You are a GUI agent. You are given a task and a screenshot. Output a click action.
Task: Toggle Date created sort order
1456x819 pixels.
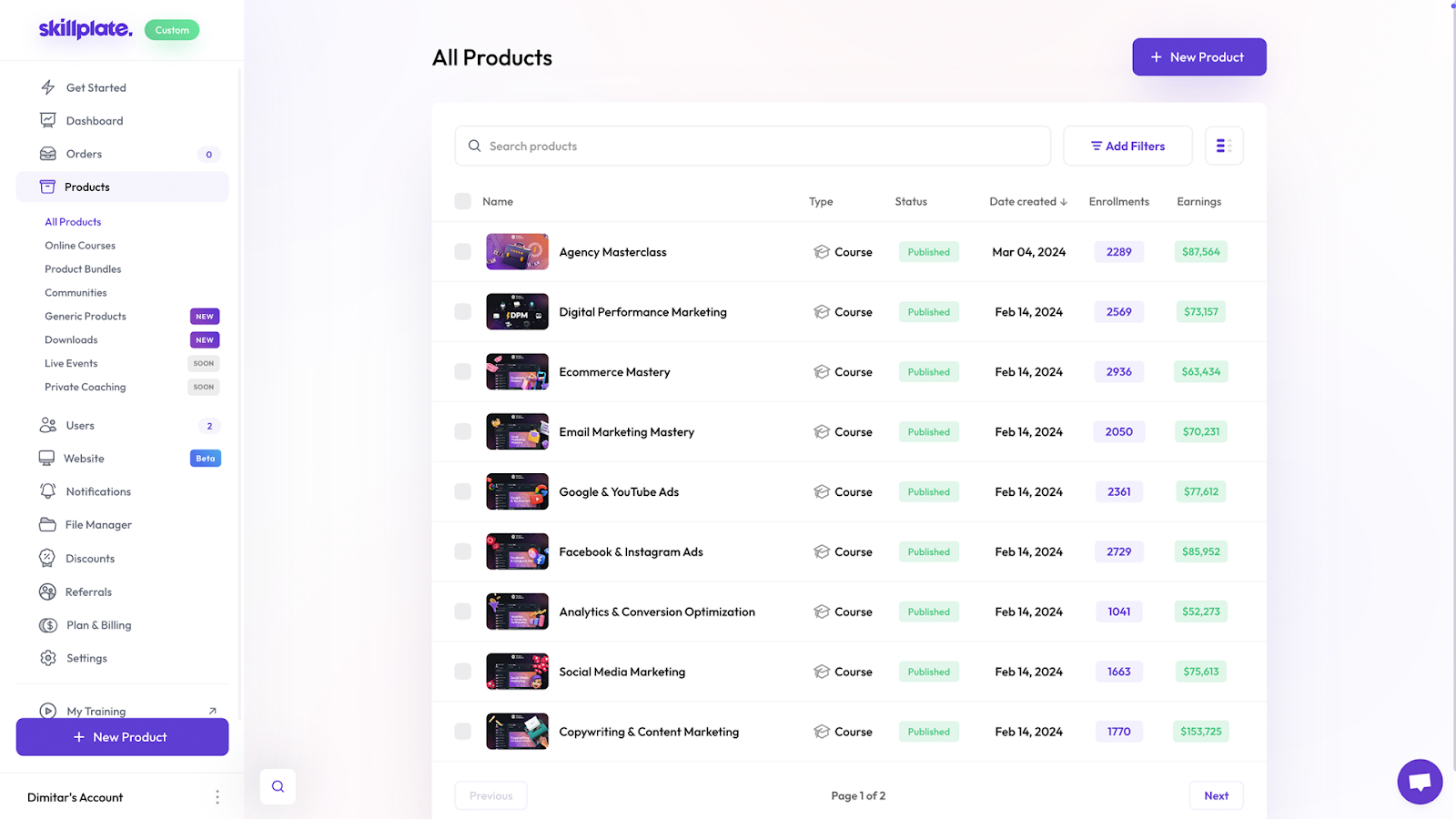1027,201
